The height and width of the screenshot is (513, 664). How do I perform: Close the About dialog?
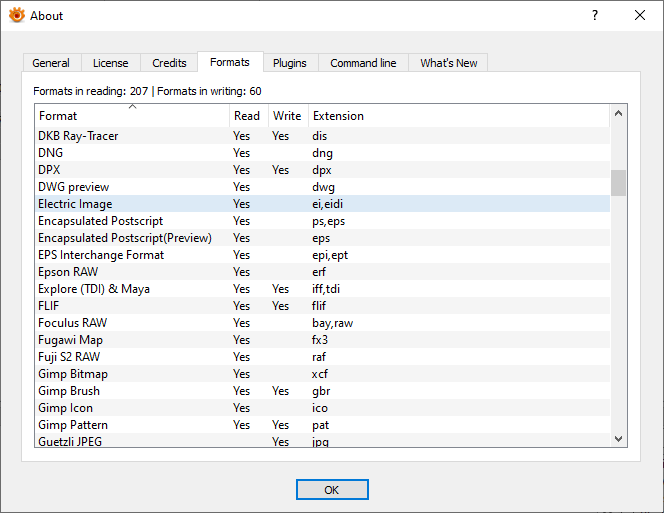[640, 15]
